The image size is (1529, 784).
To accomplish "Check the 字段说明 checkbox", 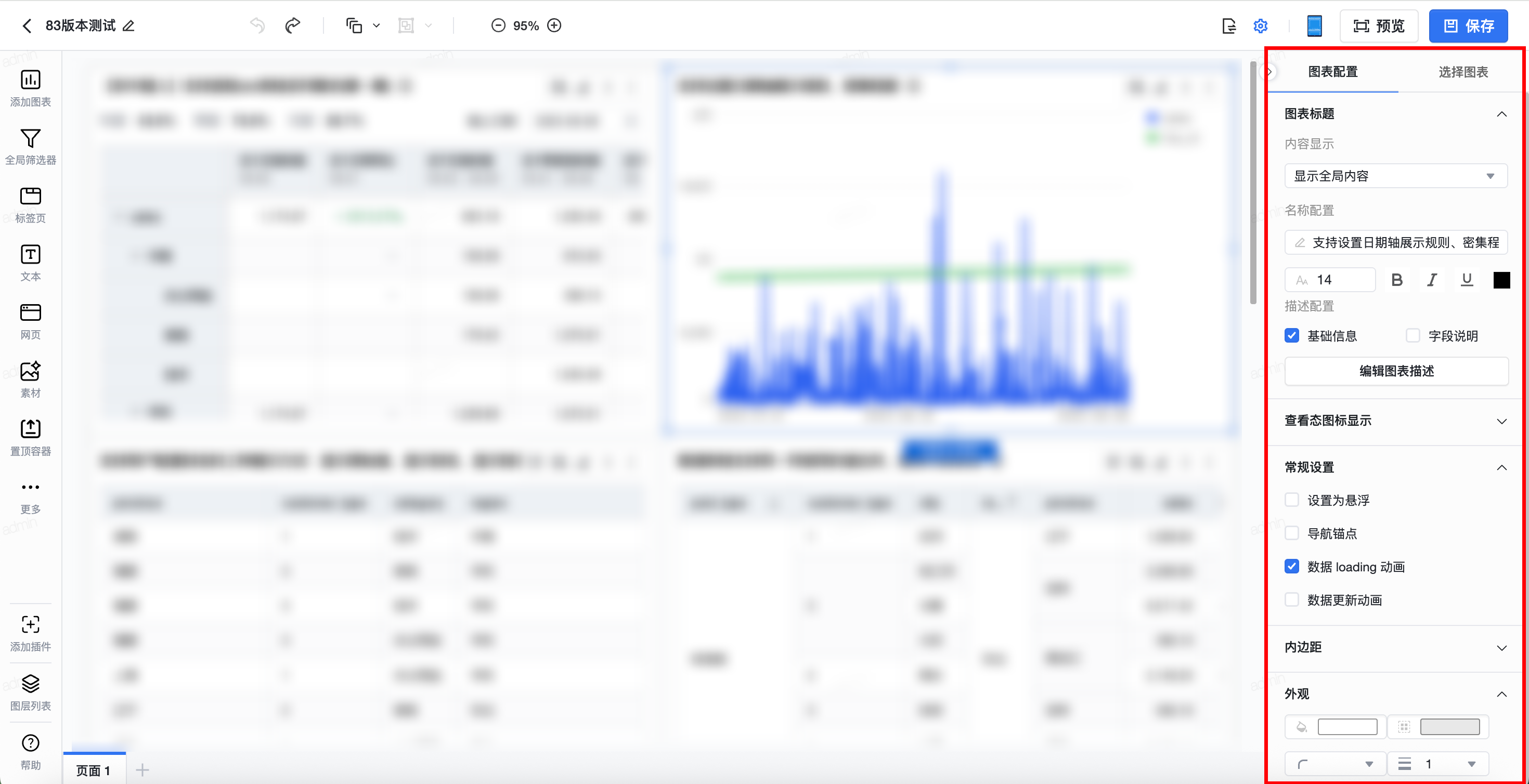I will [1413, 335].
